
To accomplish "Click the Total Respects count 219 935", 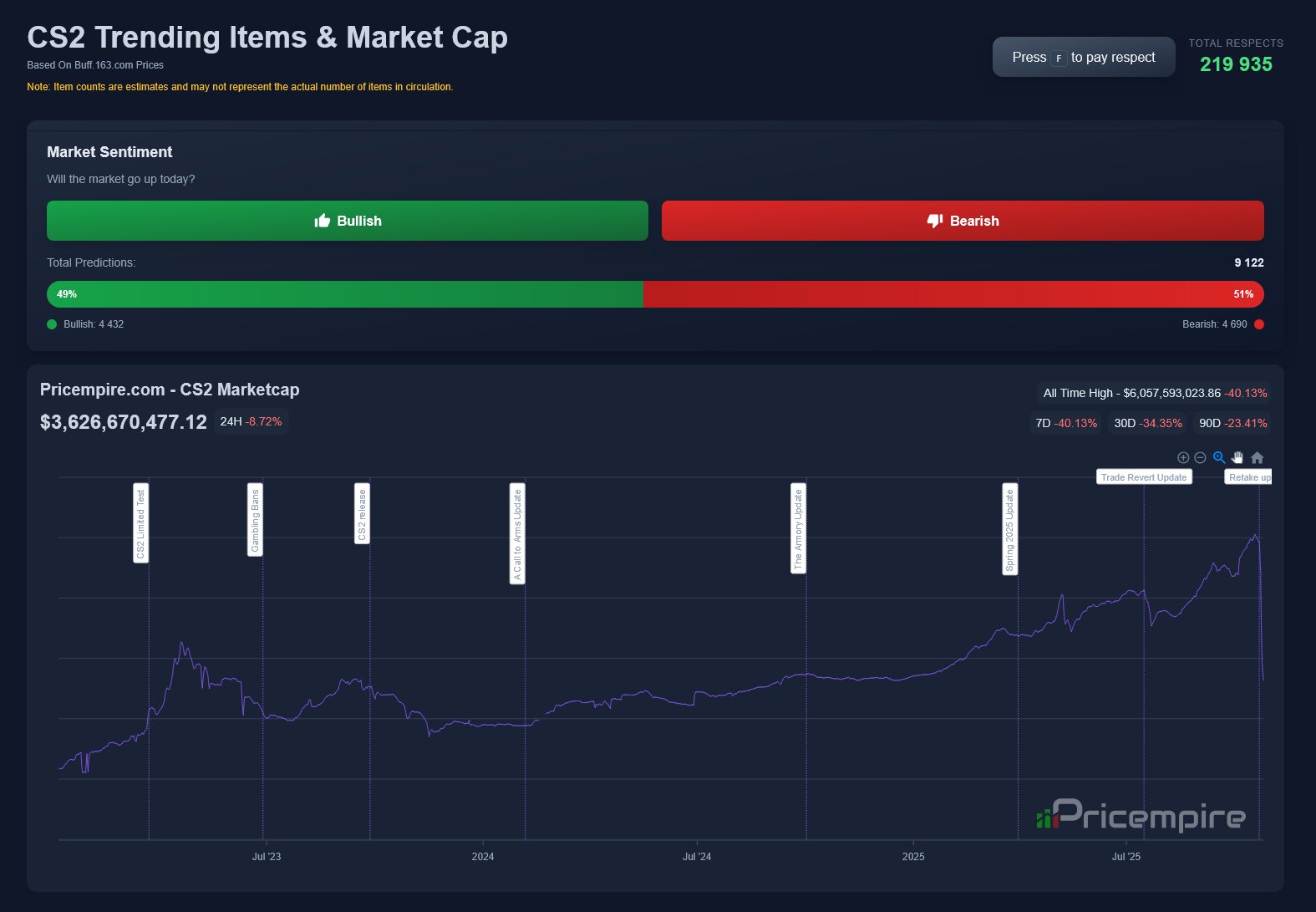I will 1236,64.
